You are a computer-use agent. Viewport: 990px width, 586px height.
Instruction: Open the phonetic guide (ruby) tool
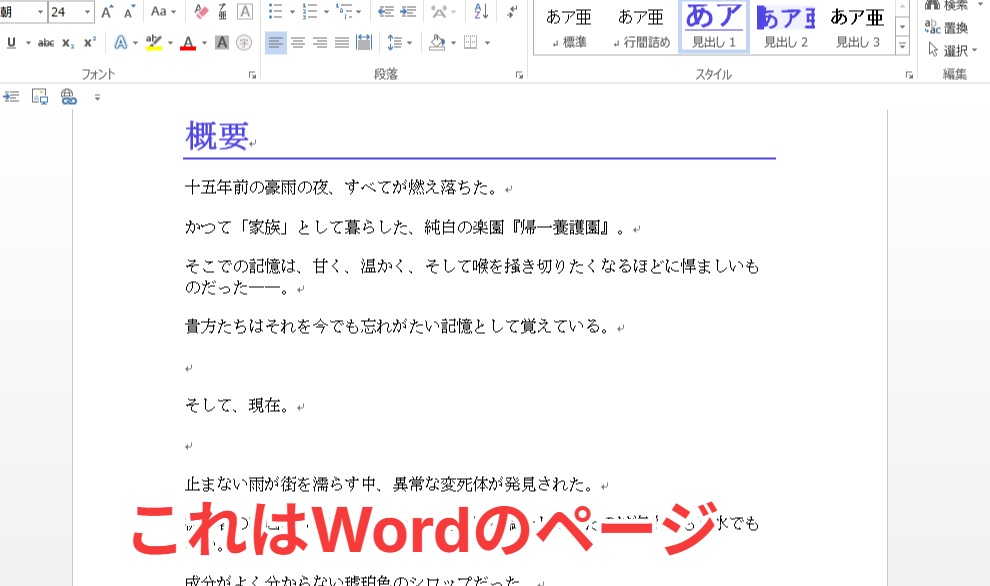click(x=222, y=12)
